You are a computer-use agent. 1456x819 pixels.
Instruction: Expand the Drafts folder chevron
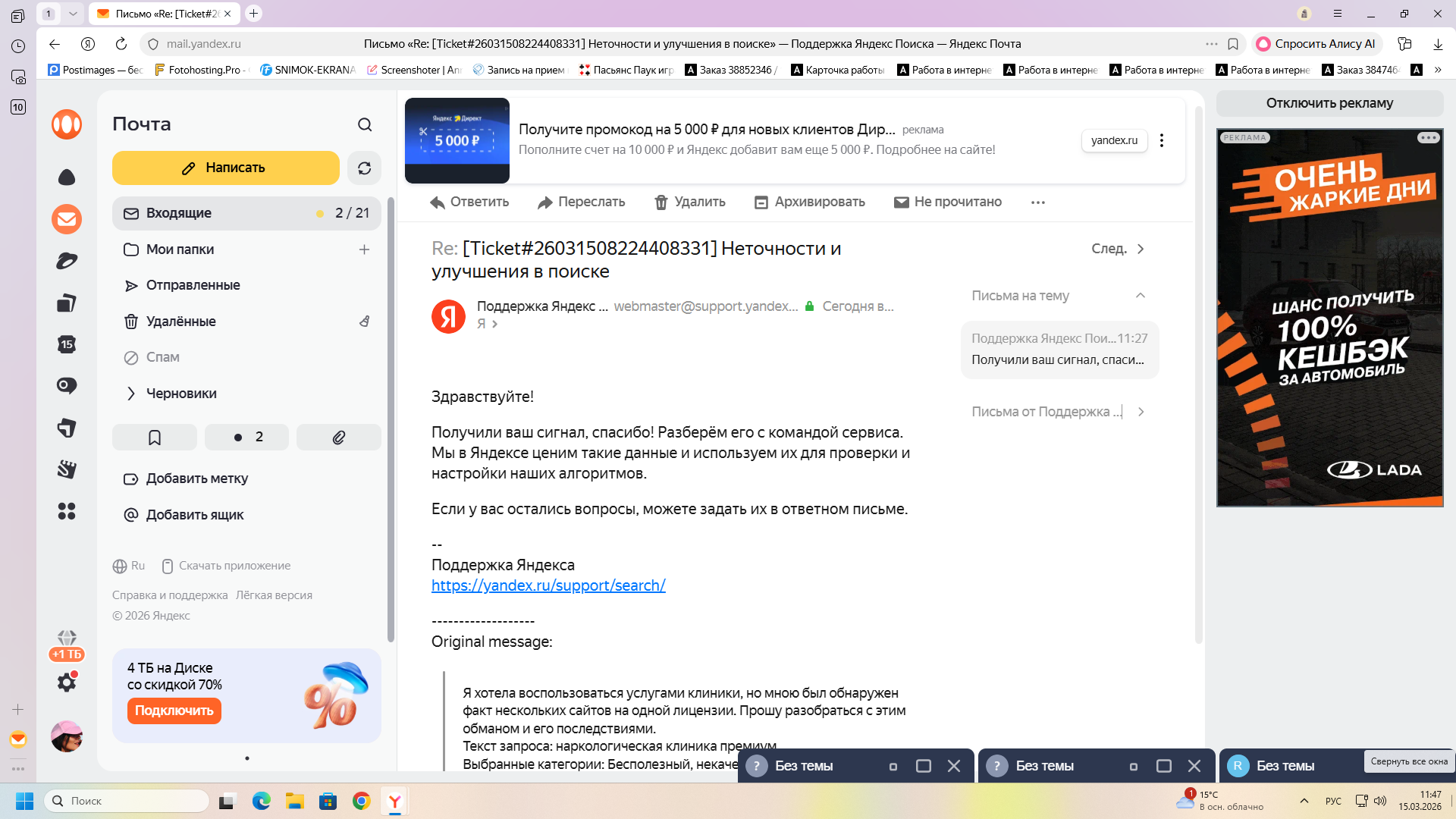point(130,394)
